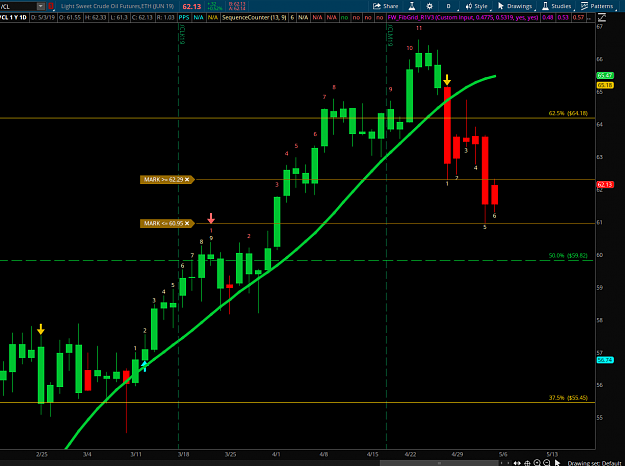
Task: Click the 4/22 date label on time axis
Action: tap(410, 454)
